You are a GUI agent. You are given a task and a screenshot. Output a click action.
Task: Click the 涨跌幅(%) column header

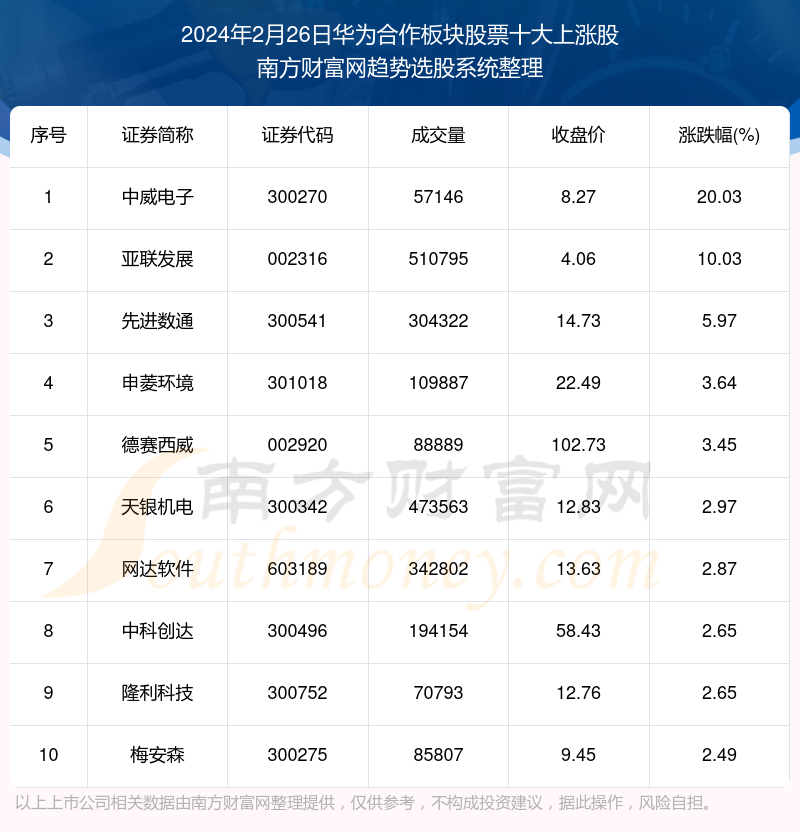[719, 135]
